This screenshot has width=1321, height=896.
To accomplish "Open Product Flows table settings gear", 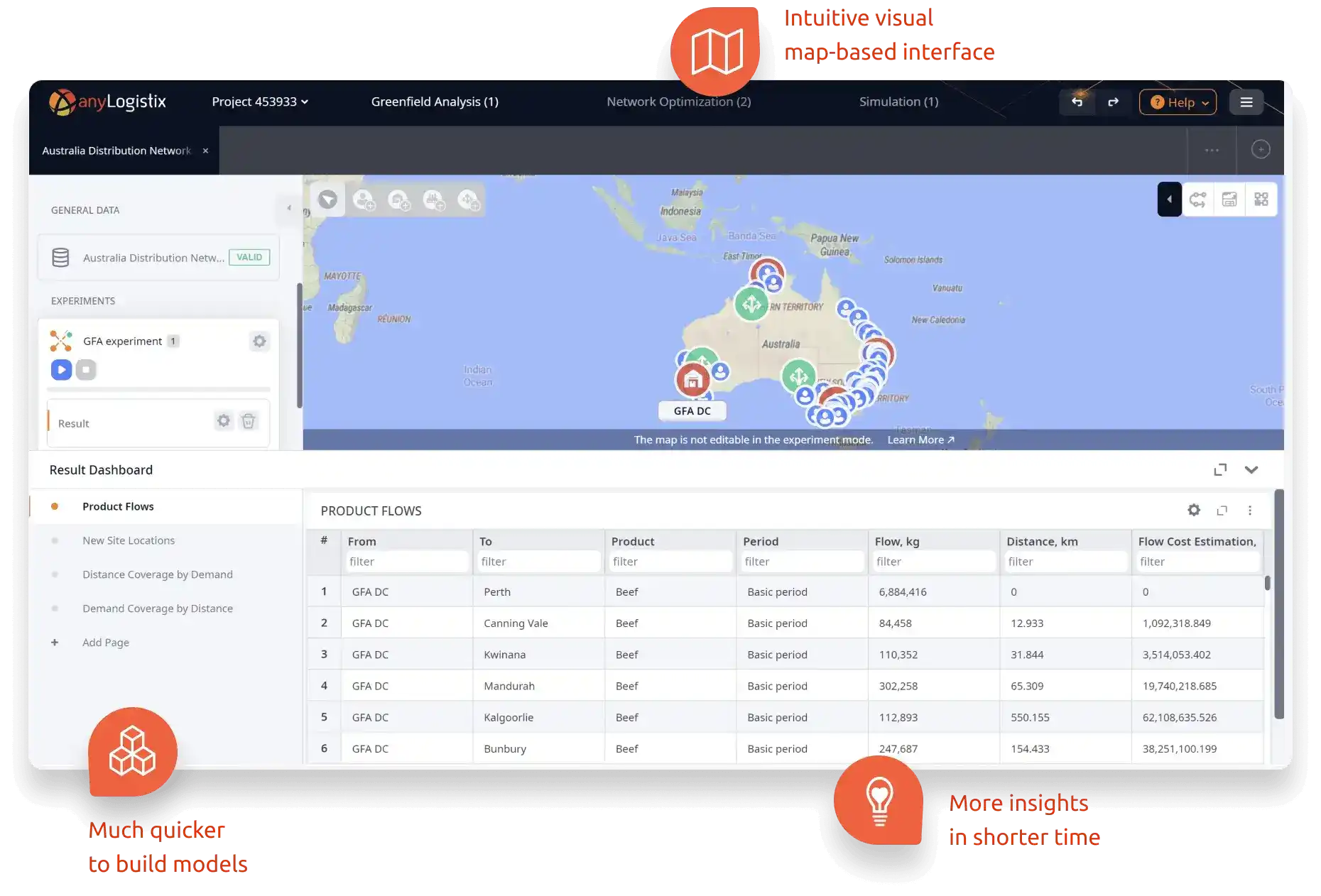I will coord(1193,510).
